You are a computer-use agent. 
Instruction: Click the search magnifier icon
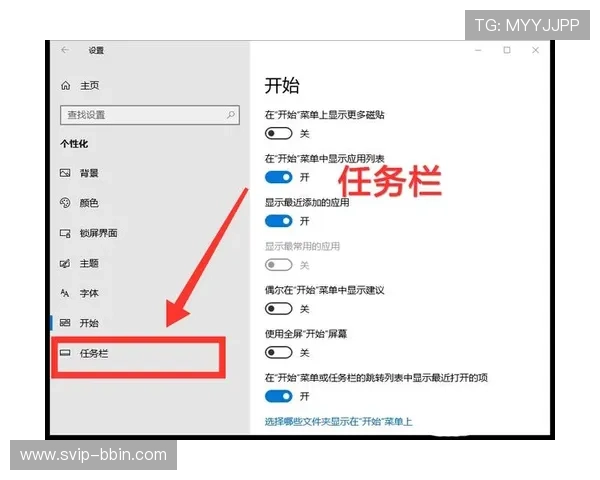click(x=231, y=114)
